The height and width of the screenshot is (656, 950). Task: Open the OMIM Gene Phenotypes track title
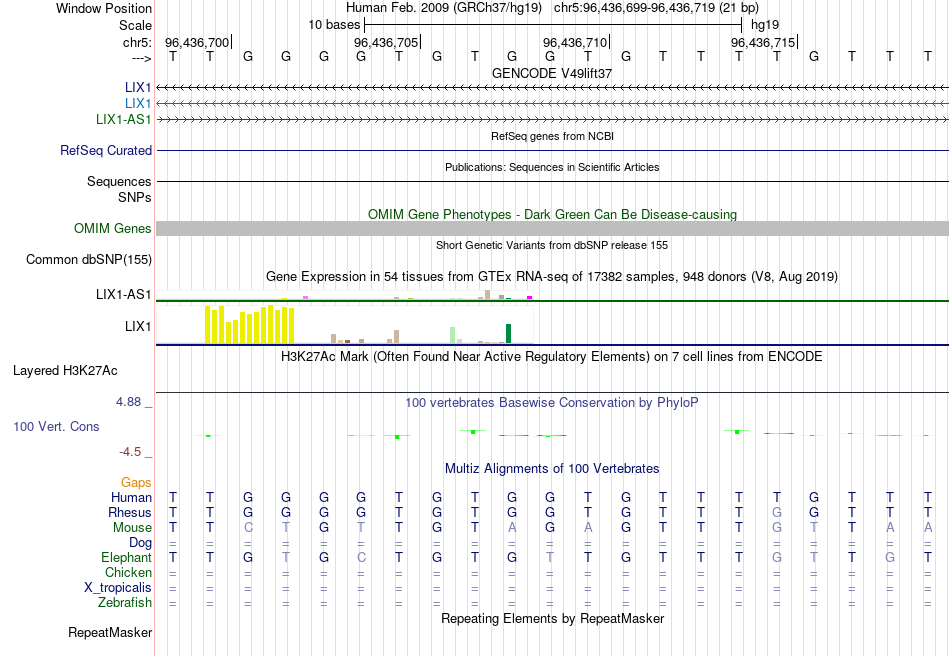coord(552,214)
